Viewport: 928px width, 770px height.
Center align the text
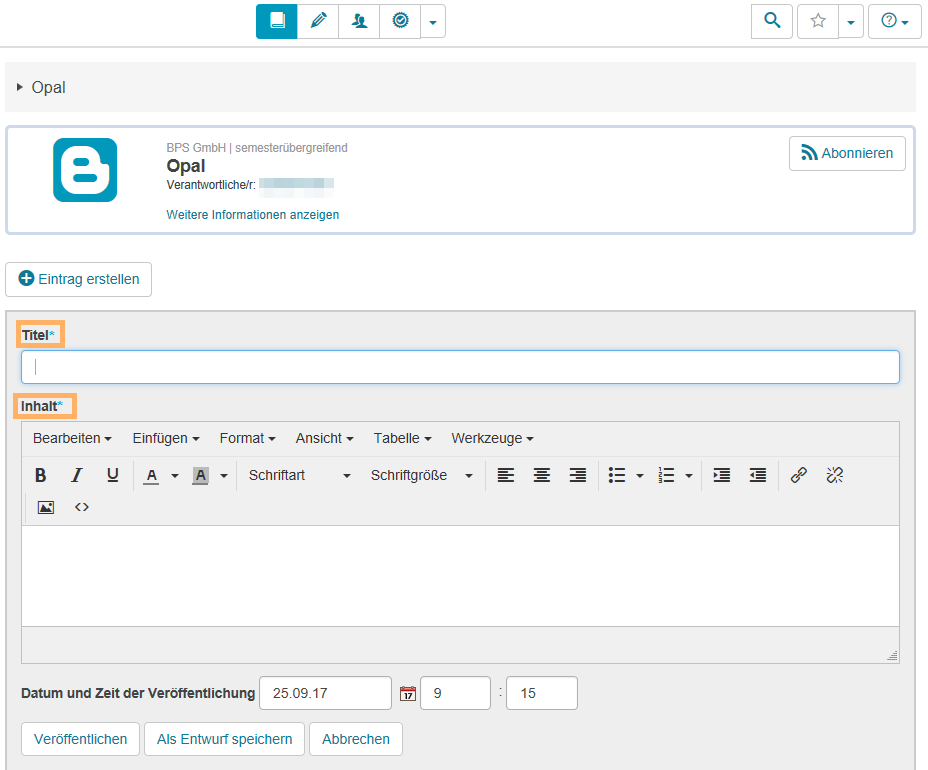(541, 476)
